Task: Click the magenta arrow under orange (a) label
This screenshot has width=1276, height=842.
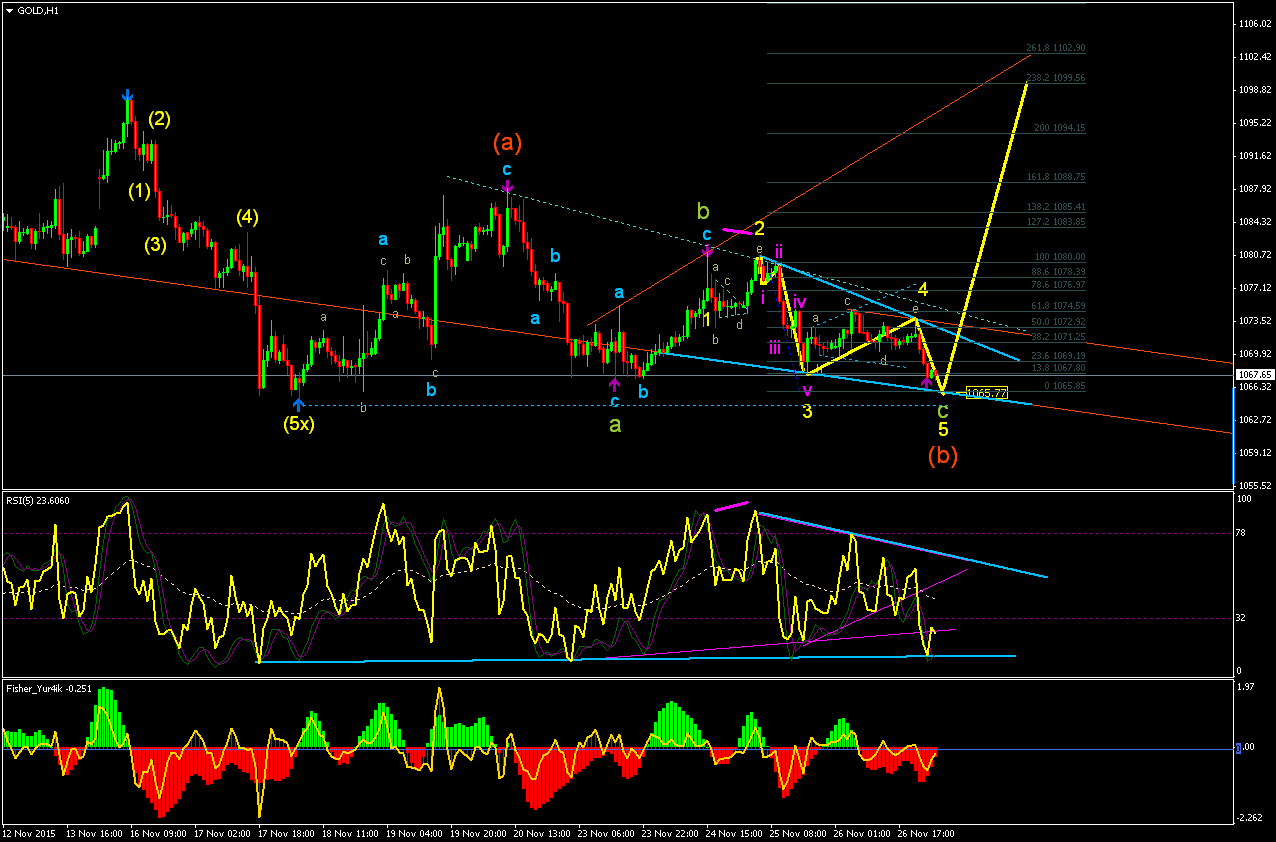Action: (508, 187)
